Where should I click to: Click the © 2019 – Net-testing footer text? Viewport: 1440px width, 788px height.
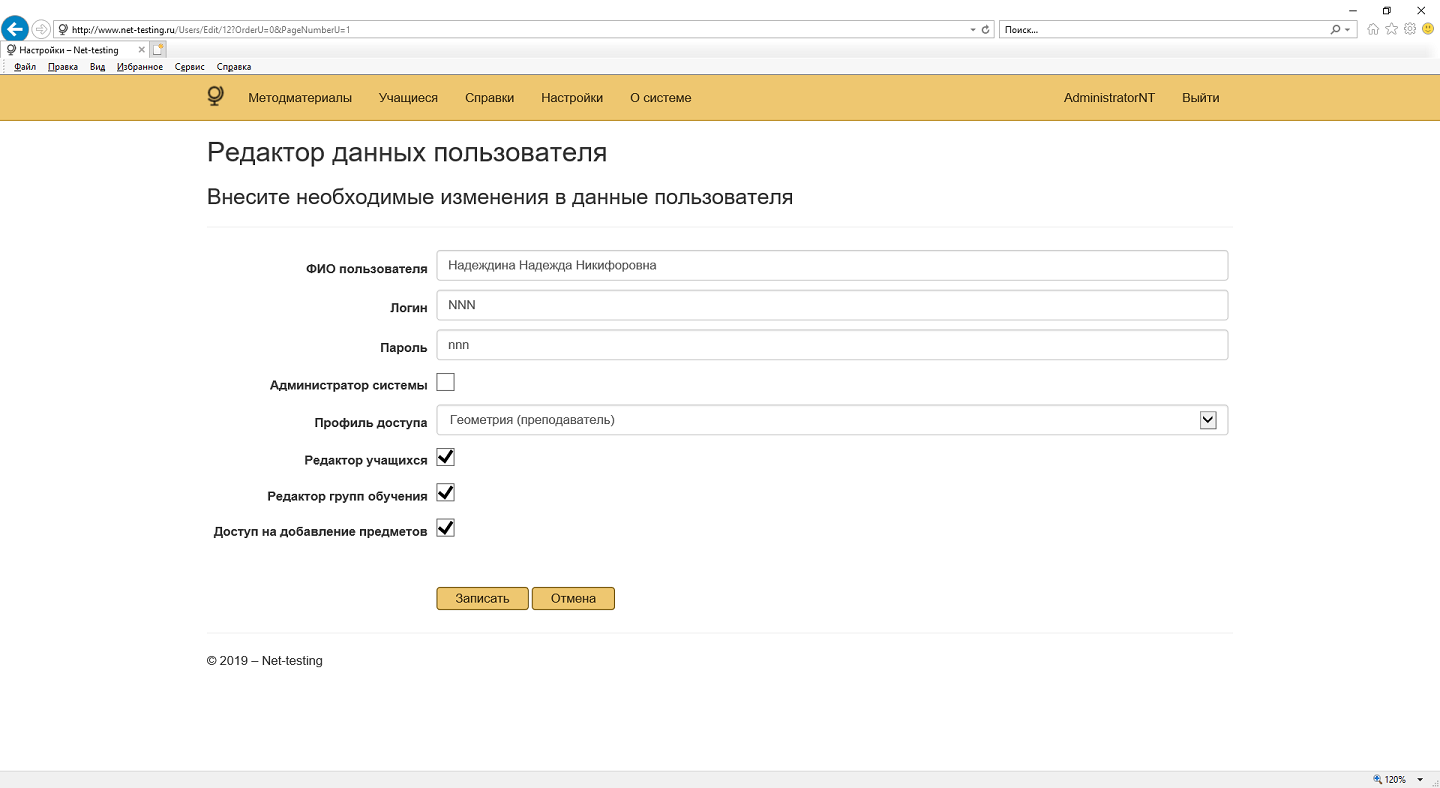(x=265, y=661)
